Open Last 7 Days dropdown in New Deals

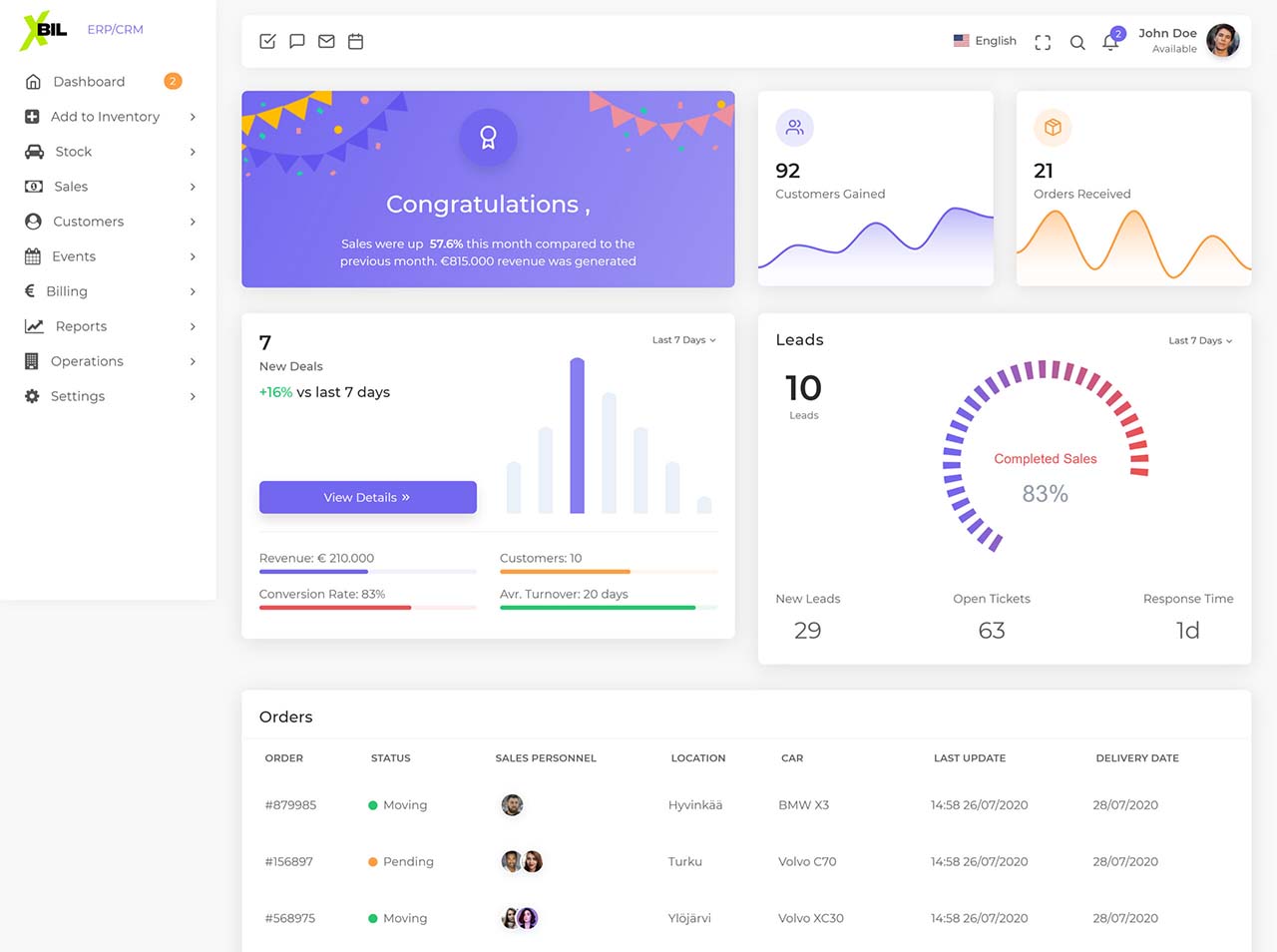(x=684, y=340)
